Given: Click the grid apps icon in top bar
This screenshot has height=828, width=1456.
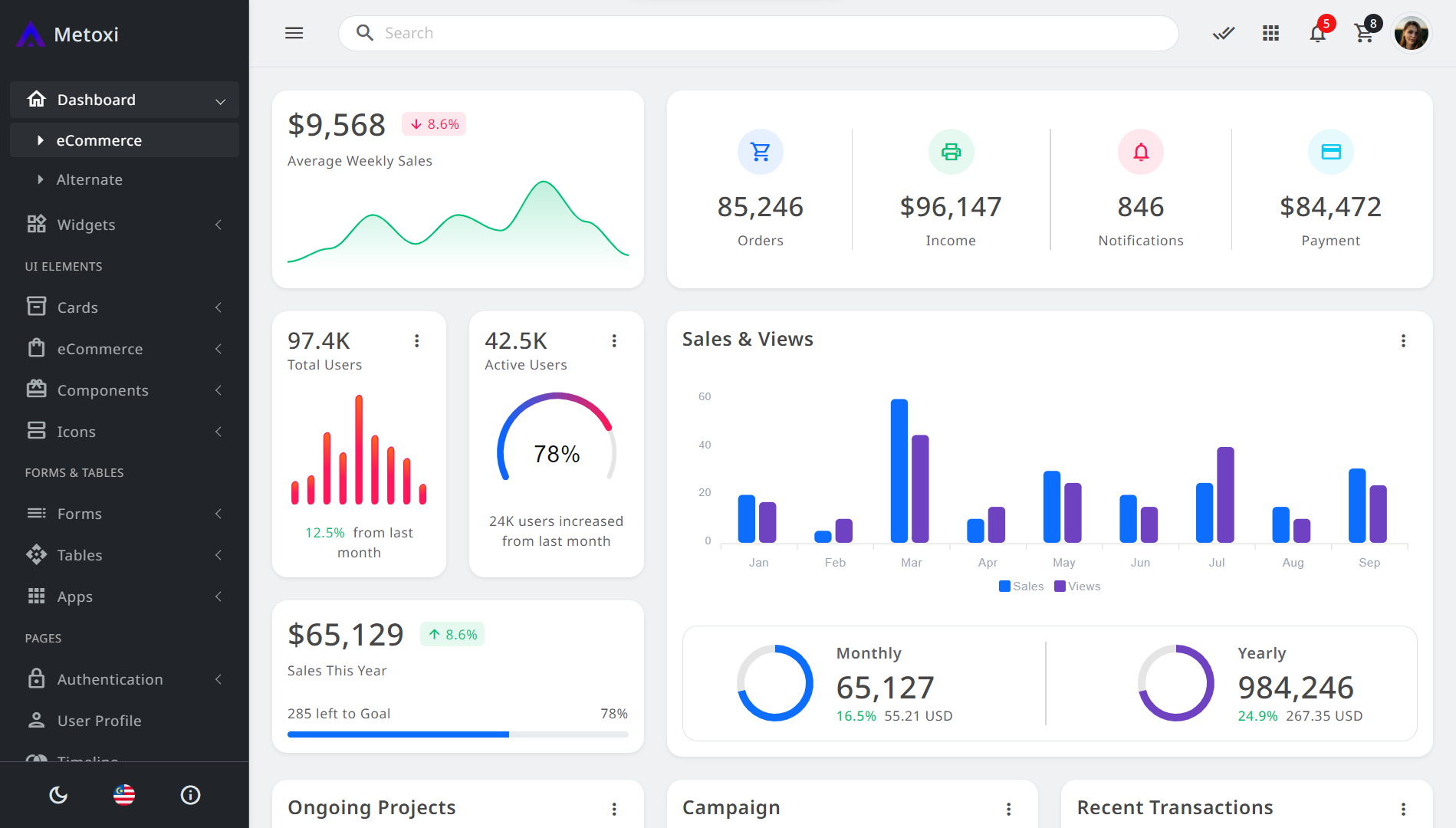Looking at the screenshot, I should (x=1270, y=33).
